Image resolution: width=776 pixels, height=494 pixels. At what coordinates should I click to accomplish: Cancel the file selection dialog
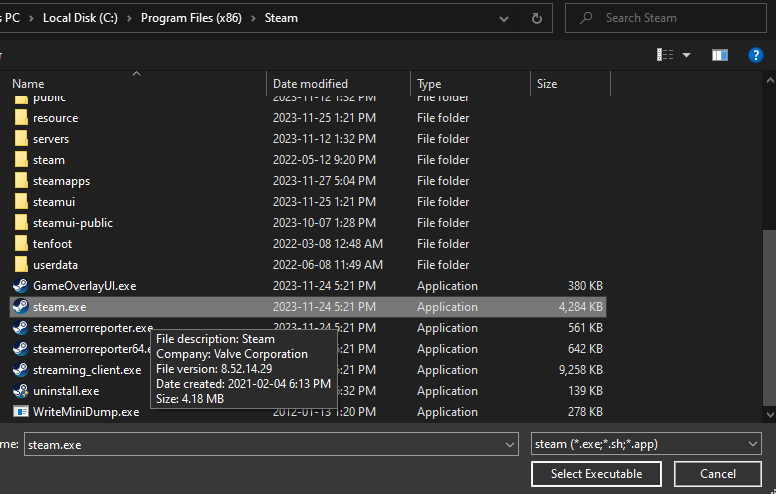pyautogui.click(x=718, y=473)
